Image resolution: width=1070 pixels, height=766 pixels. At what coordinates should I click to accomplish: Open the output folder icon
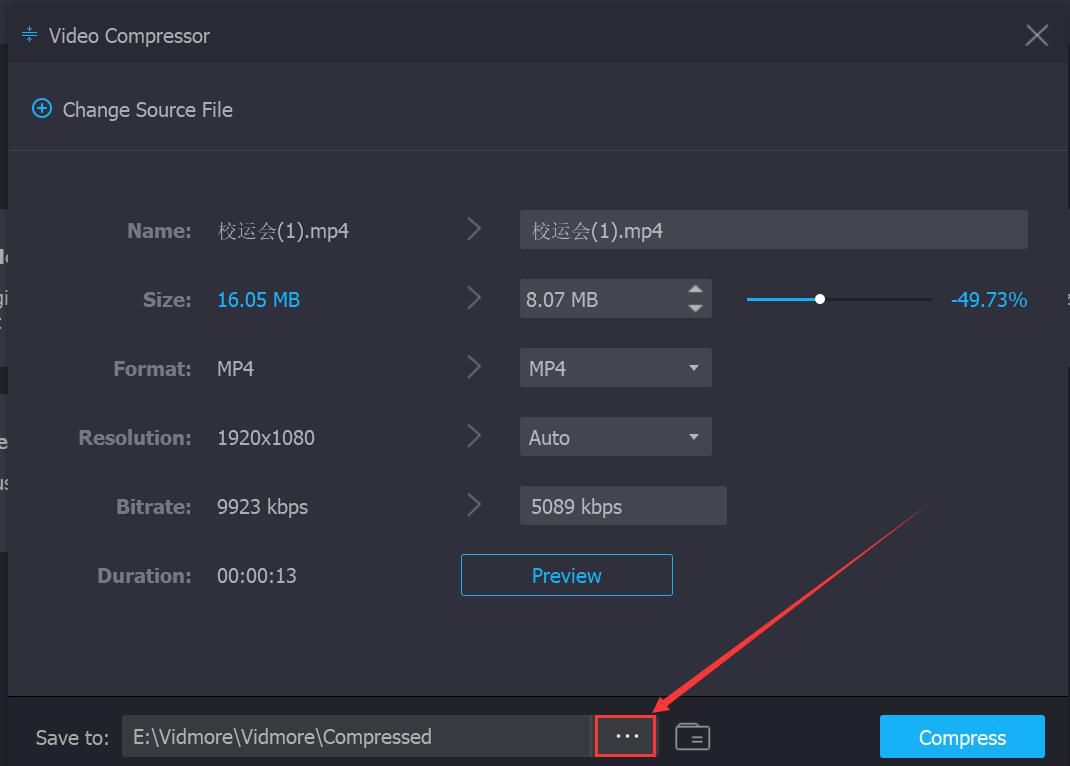(x=692, y=737)
